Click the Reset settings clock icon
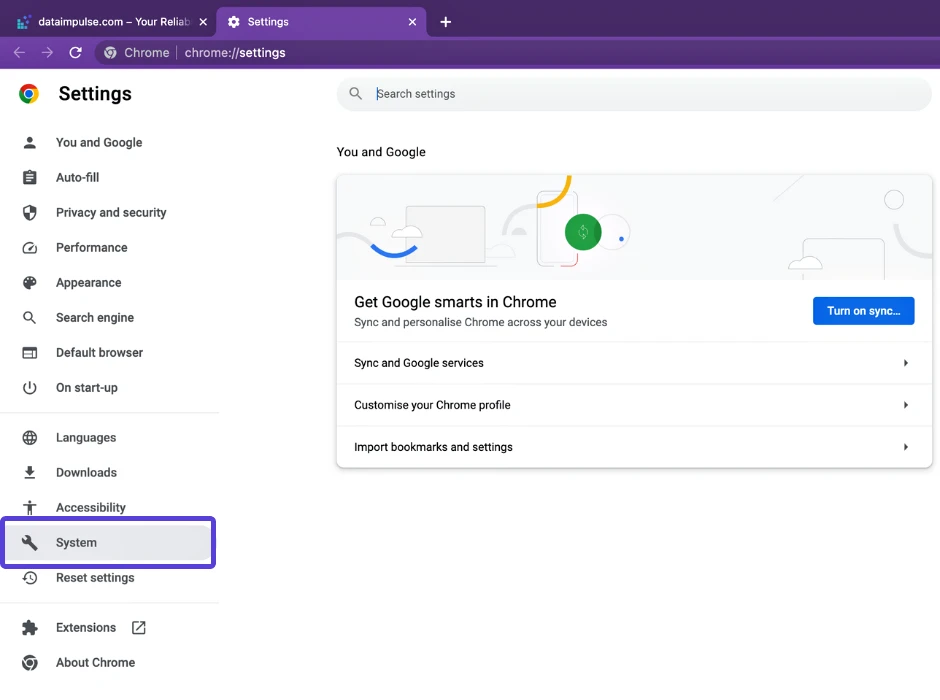940x700 pixels. click(x=29, y=578)
